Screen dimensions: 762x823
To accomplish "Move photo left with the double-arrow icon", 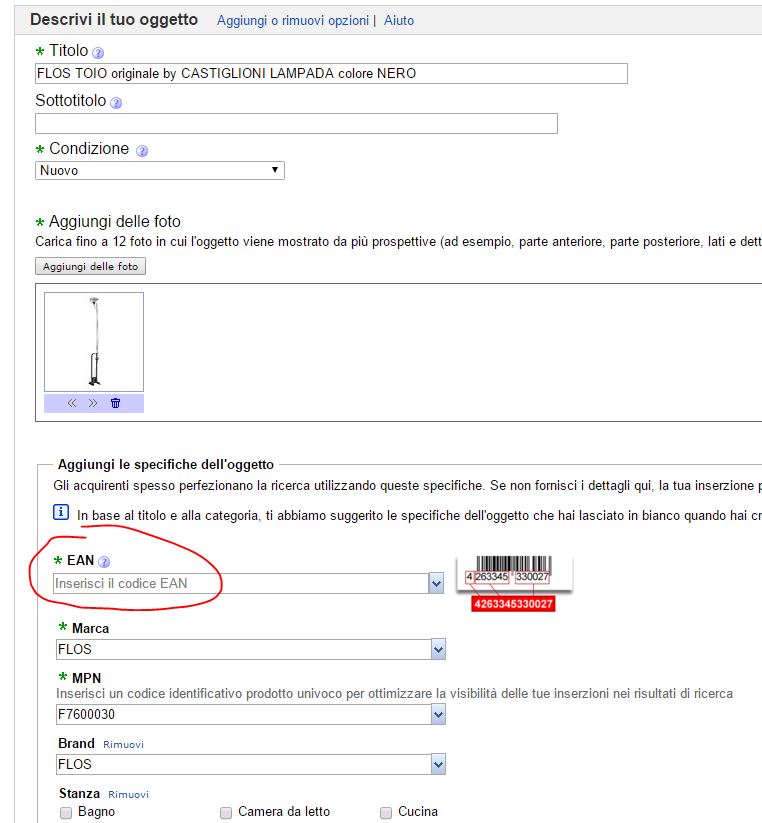I will click(x=72, y=403).
